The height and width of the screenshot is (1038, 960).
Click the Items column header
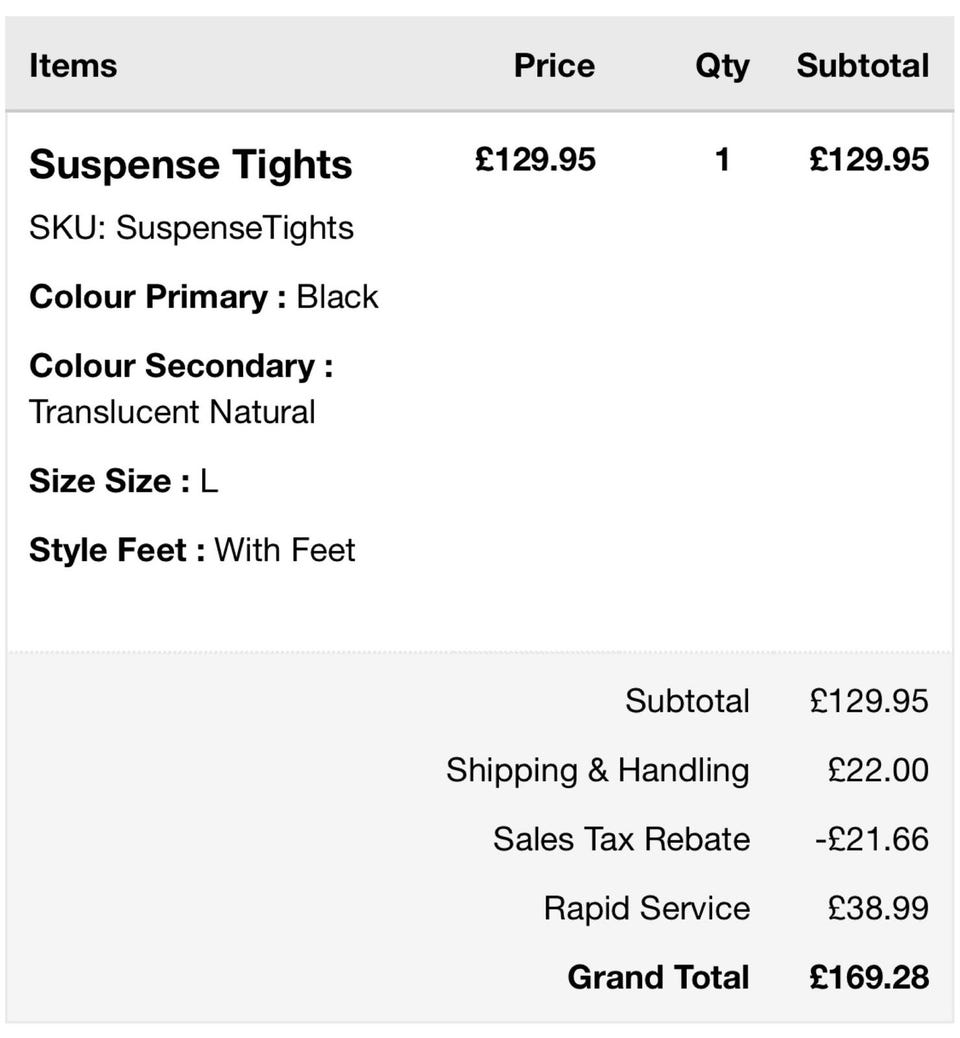(73, 66)
